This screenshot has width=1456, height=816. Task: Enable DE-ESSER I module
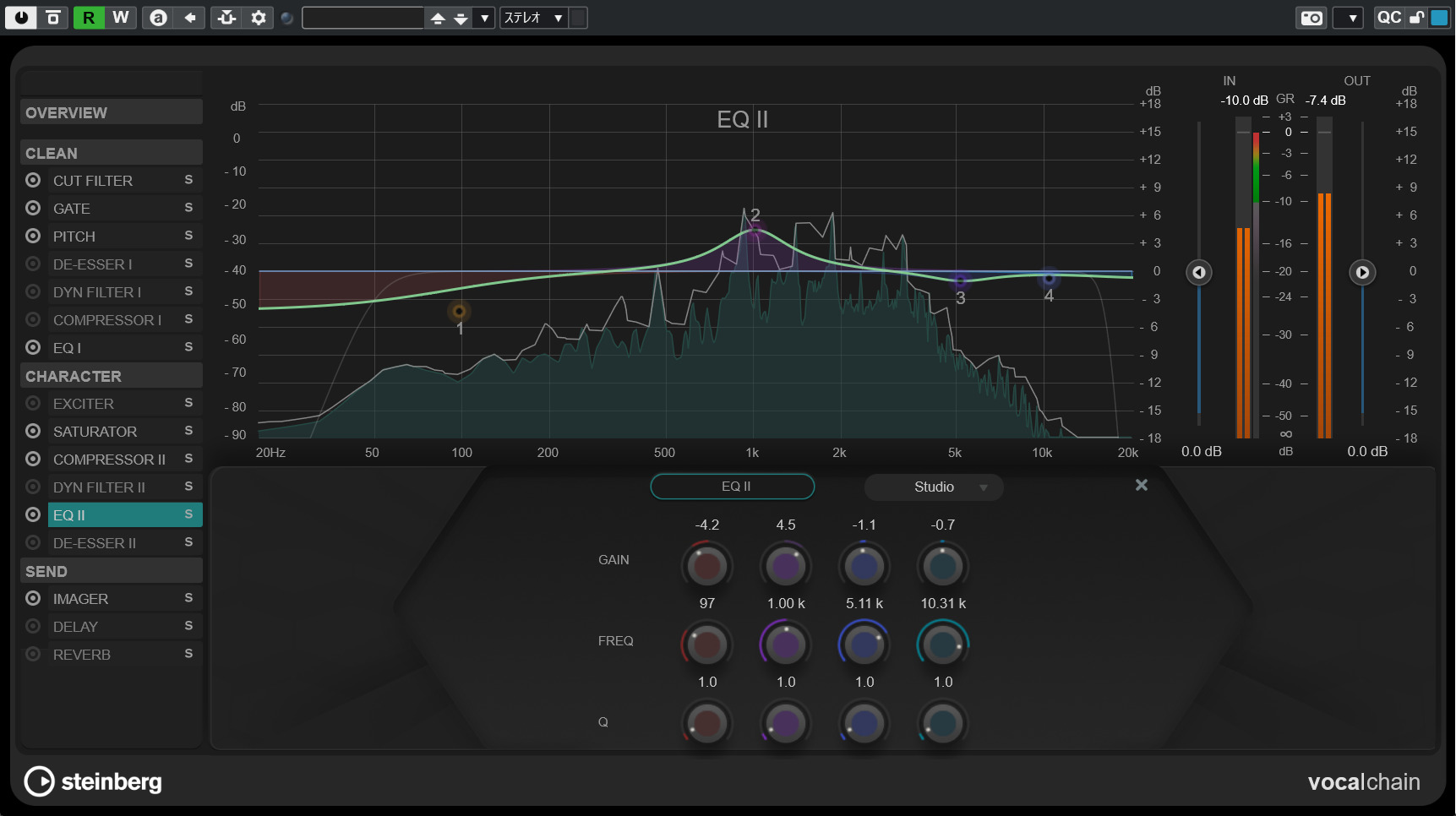[x=33, y=264]
